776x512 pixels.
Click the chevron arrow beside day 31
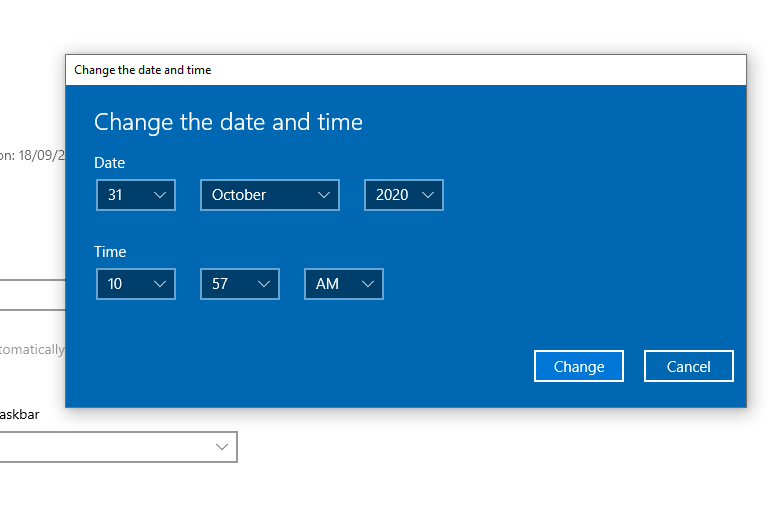click(160, 195)
